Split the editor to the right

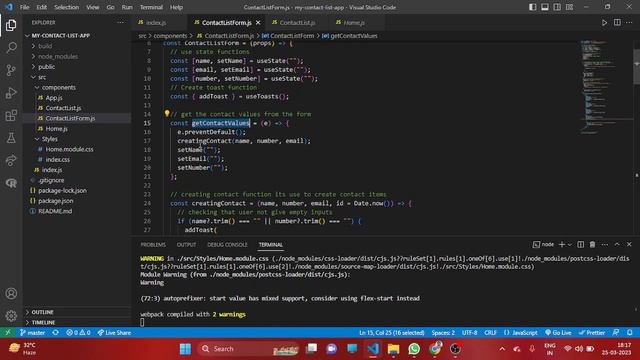point(617,23)
